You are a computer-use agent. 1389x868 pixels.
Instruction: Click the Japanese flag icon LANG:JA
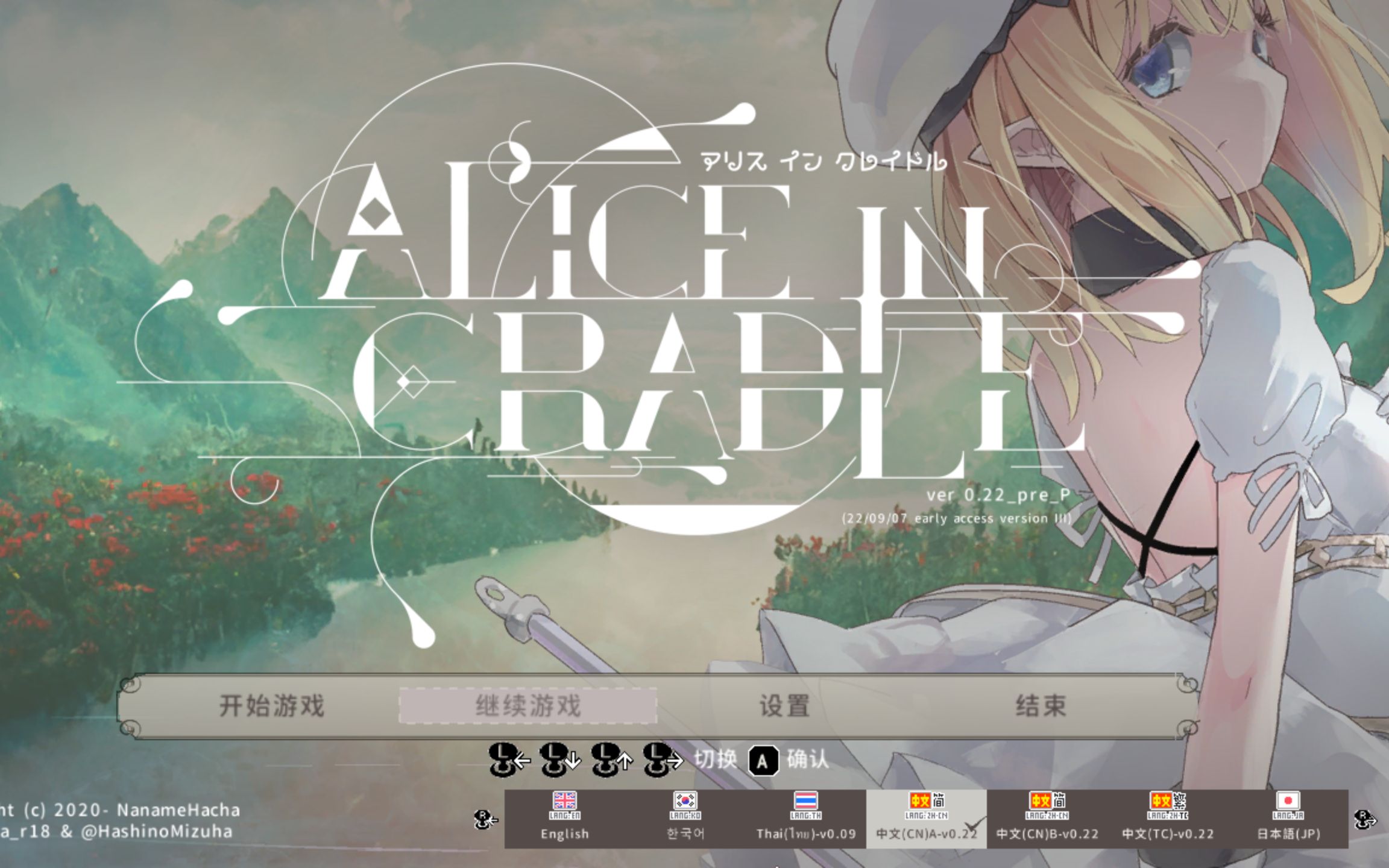point(1289,799)
